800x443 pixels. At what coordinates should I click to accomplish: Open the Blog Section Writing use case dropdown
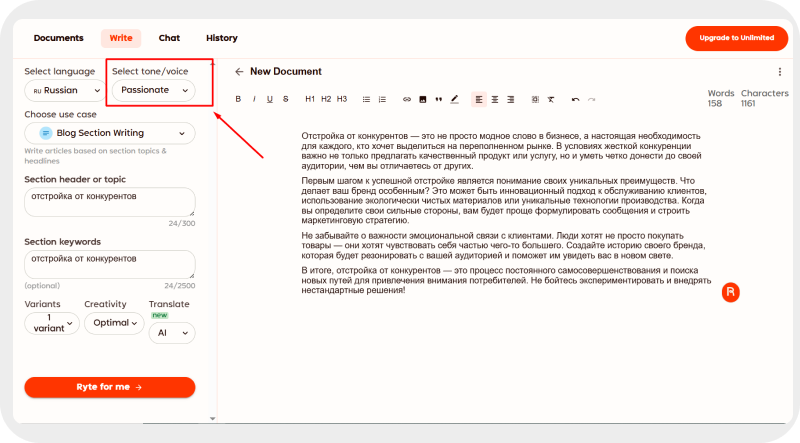coord(110,133)
